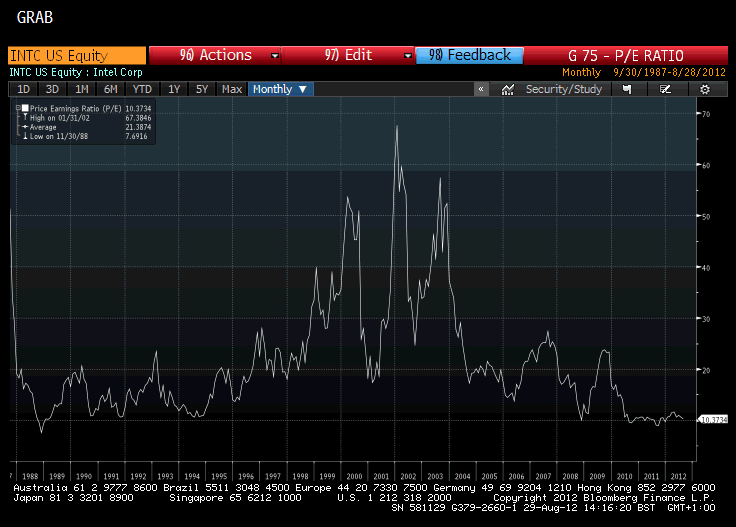Toggle Price Earnings Ratio legend checkbox
Viewport: 736px width, 527px height.
point(25,108)
